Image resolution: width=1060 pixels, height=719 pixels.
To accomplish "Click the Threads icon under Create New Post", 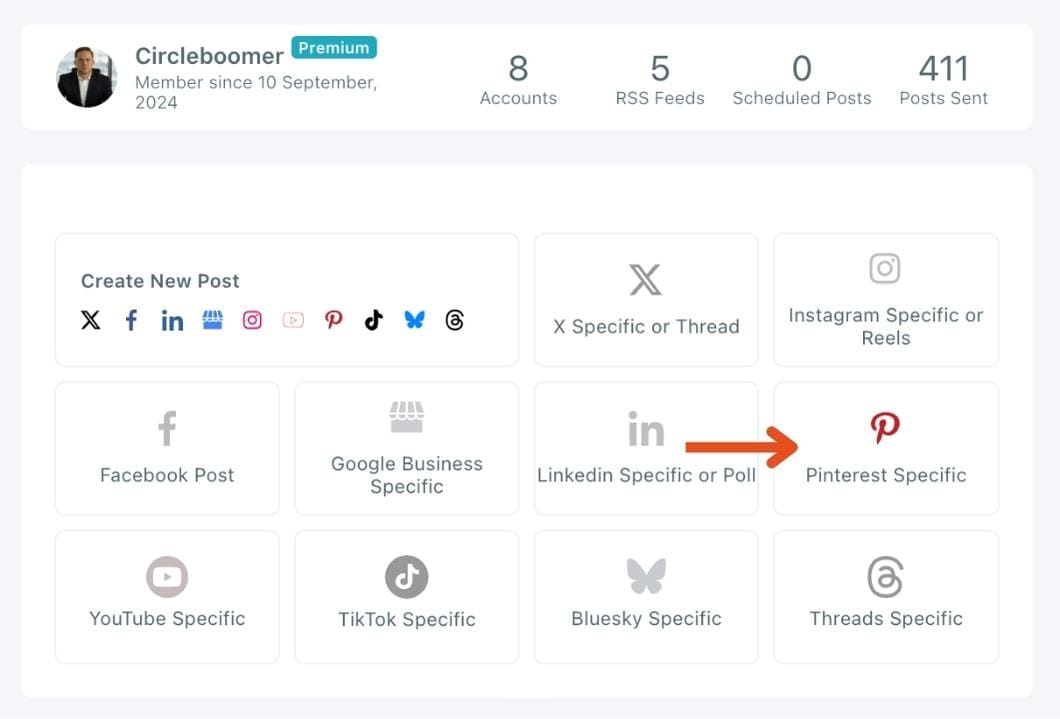I will click(x=455, y=320).
